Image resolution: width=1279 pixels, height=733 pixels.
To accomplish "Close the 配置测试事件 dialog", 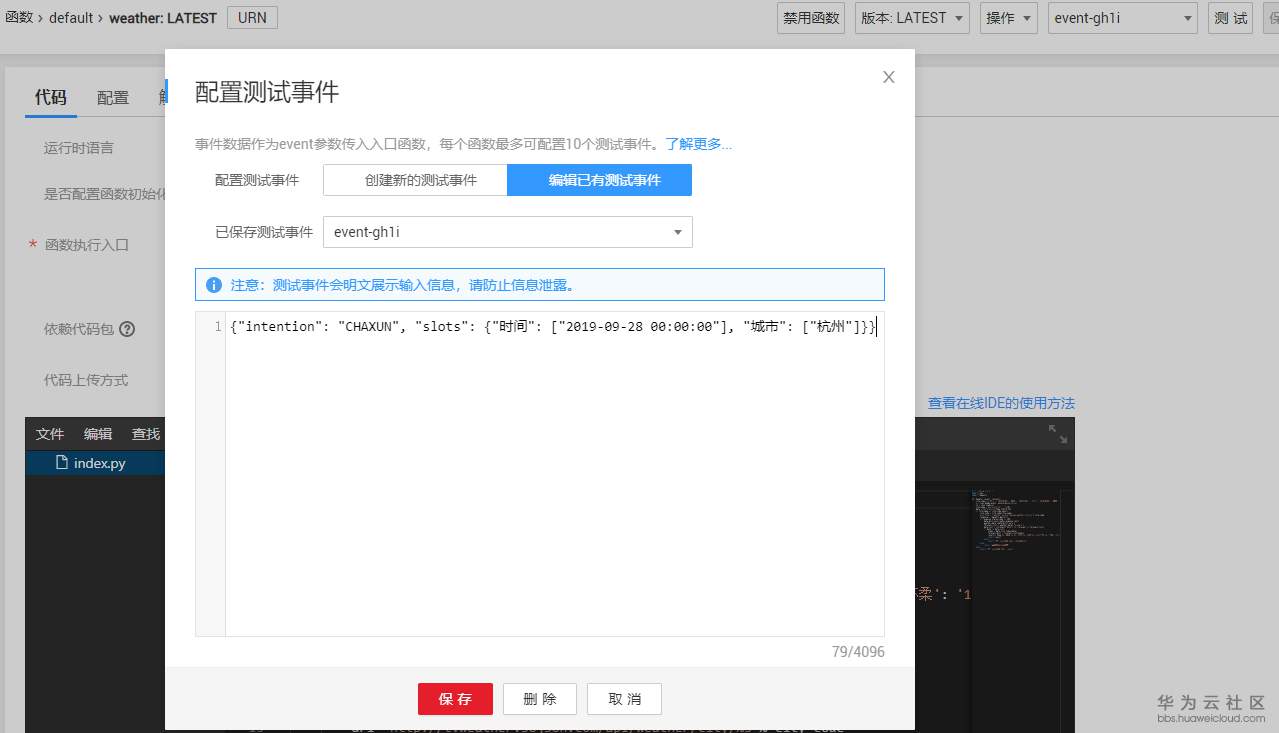I will [888, 76].
